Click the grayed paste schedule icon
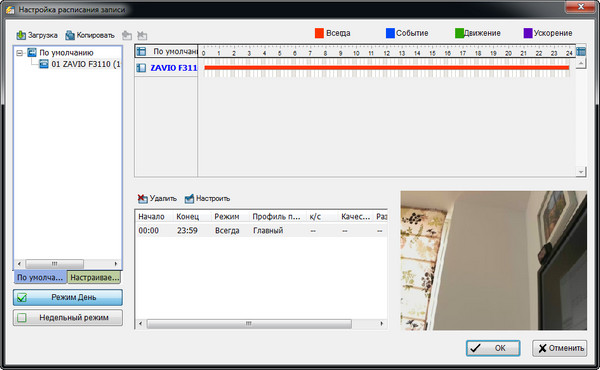 [127, 36]
